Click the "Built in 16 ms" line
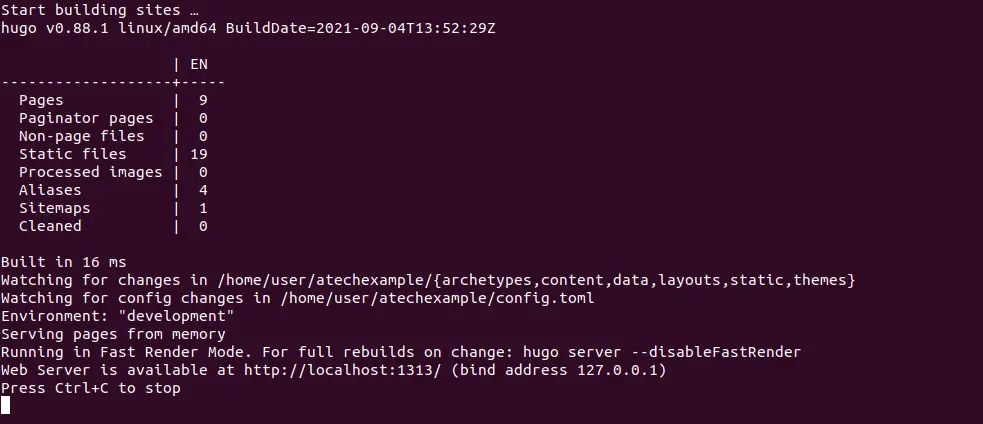 point(63,262)
